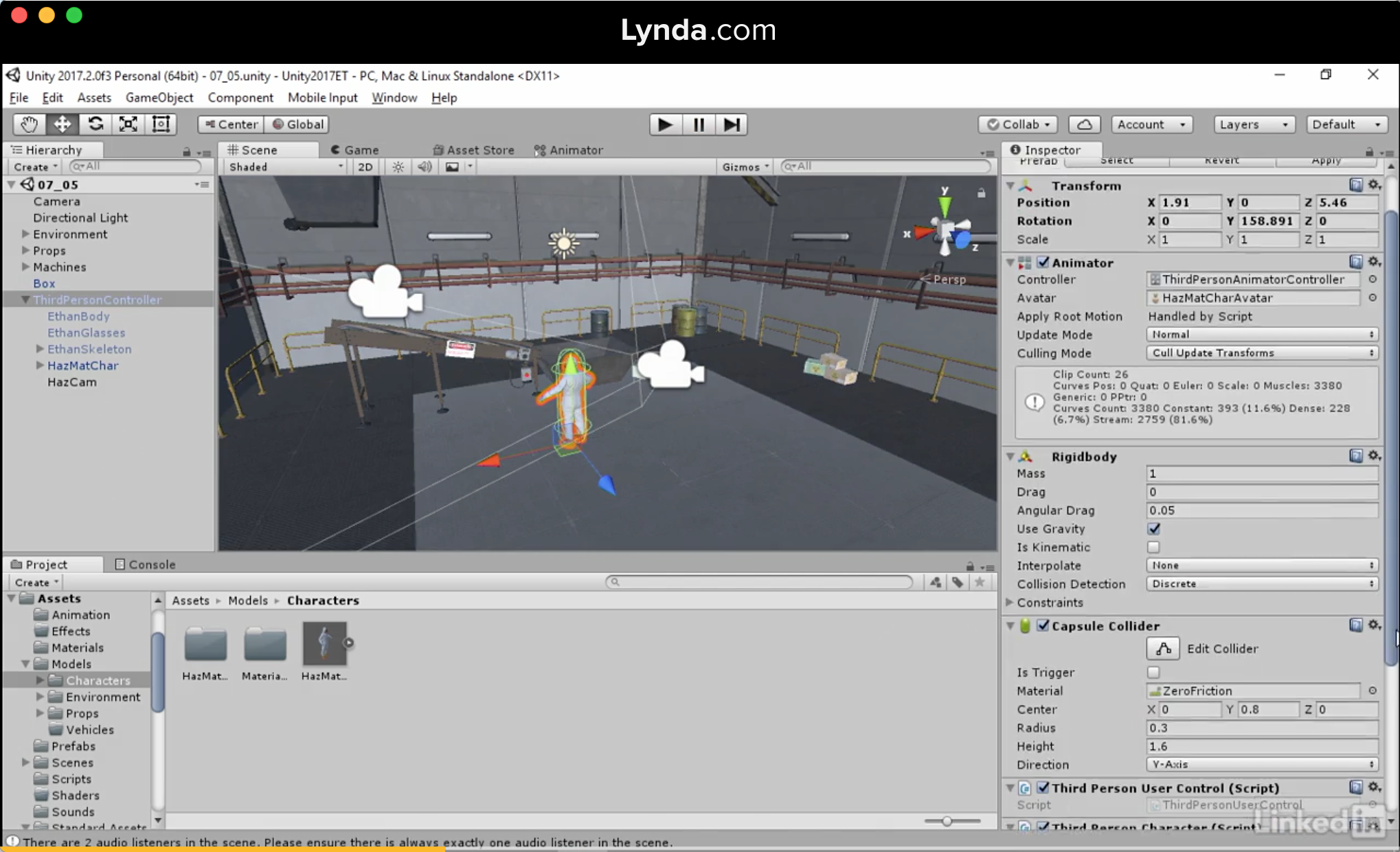Select the Rect transform tool
Viewport: 1400px width, 852px height.
click(161, 124)
